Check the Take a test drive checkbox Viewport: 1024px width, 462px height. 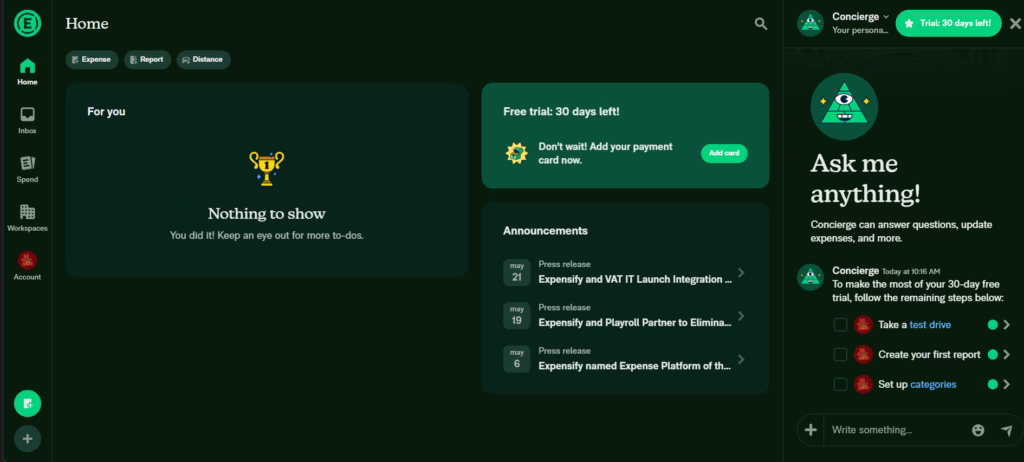tap(840, 325)
